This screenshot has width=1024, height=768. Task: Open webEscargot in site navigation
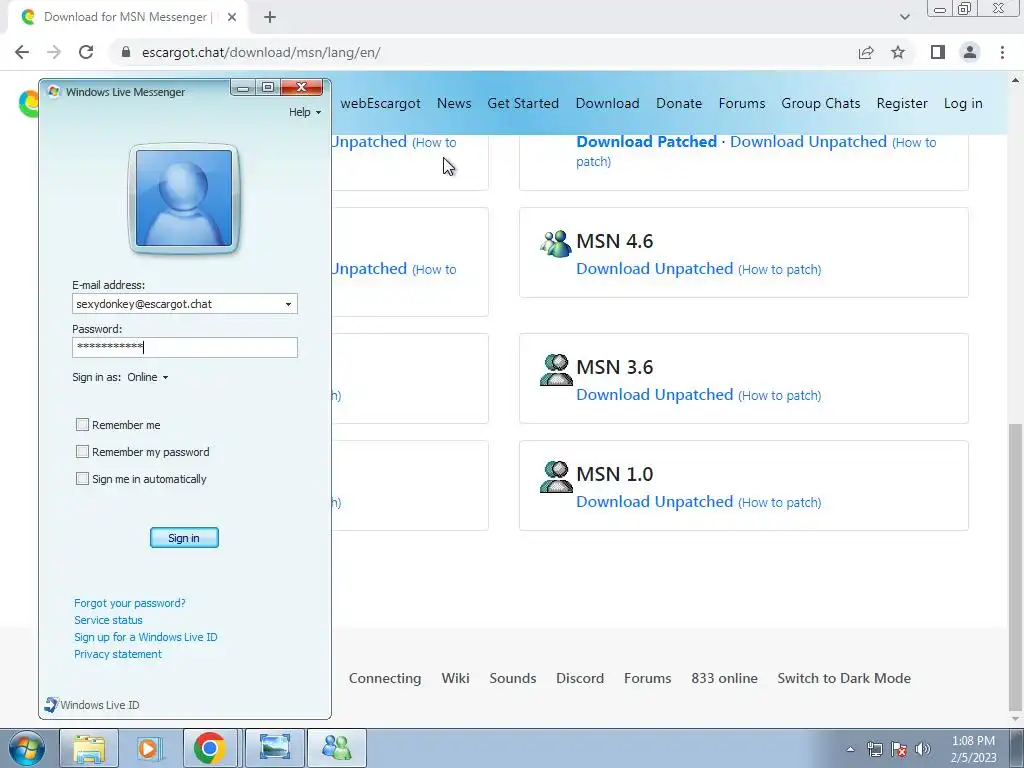point(380,103)
